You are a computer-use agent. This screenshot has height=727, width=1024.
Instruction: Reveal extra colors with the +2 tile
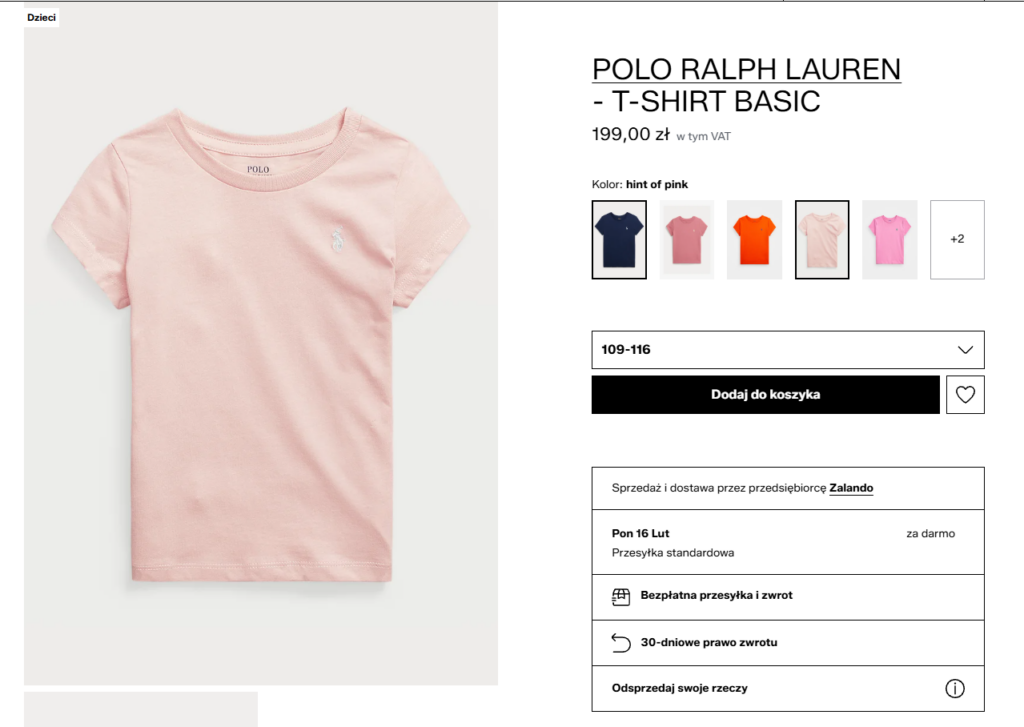(x=956, y=238)
